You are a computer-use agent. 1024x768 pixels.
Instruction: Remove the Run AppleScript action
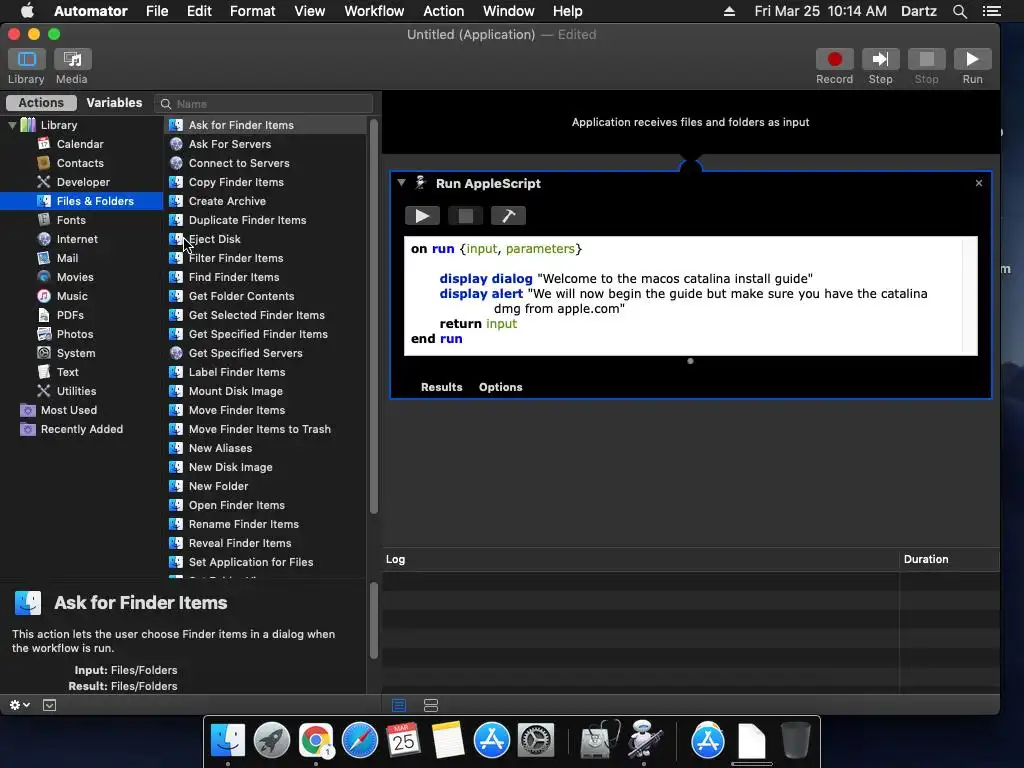click(x=978, y=183)
